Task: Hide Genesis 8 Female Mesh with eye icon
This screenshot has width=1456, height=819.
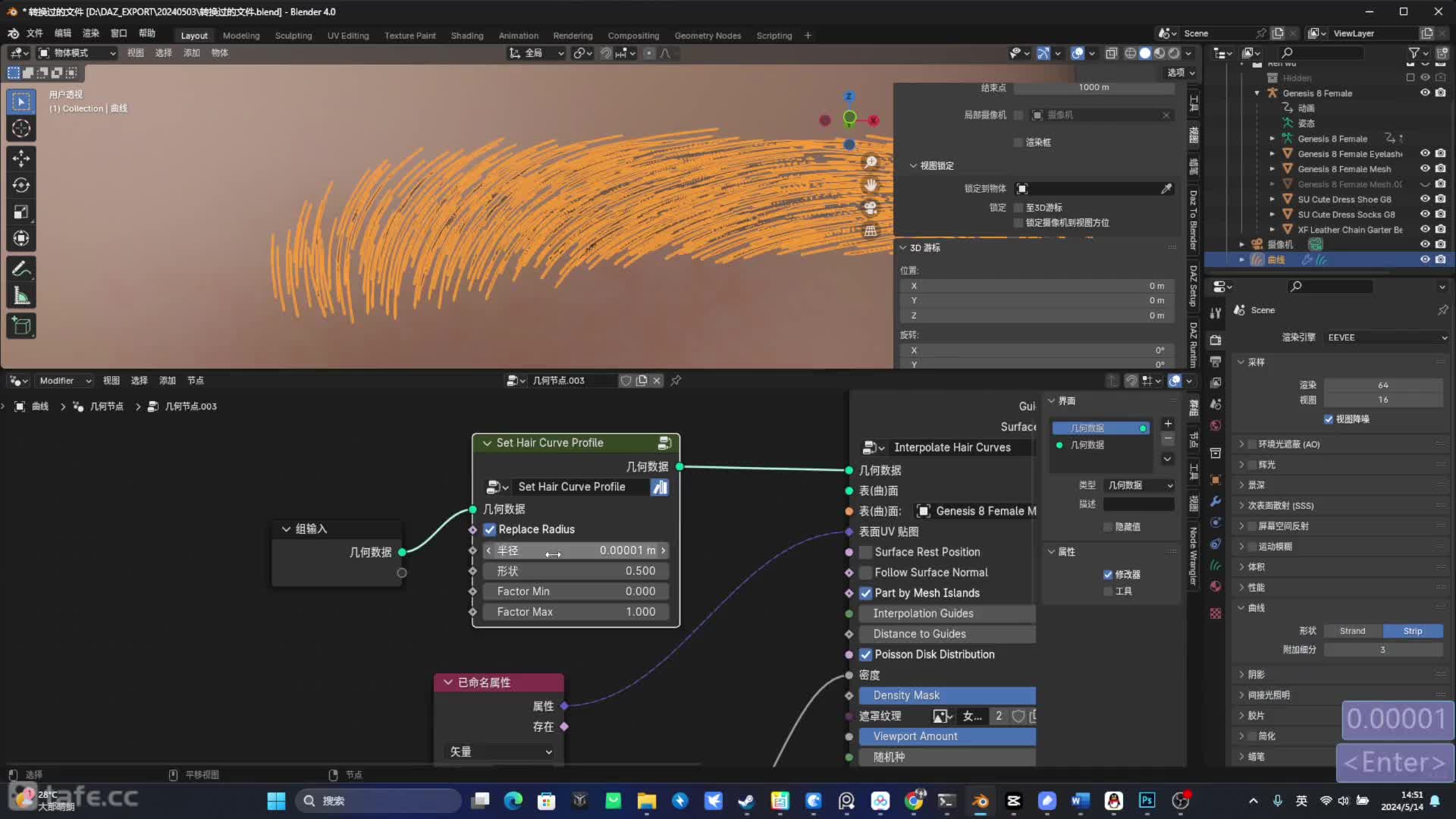Action: (x=1425, y=169)
